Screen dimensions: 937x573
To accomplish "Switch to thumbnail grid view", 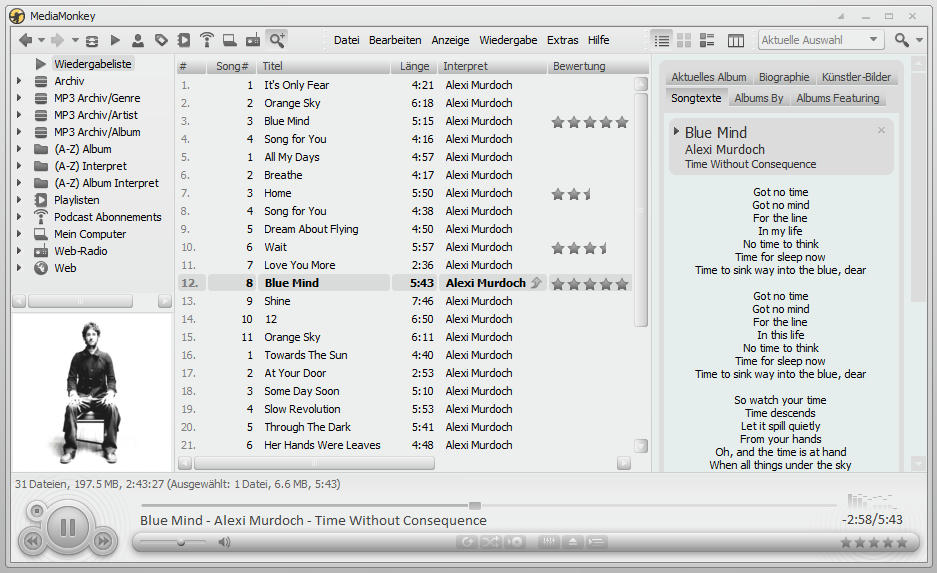I will click(x=684, y=41).
